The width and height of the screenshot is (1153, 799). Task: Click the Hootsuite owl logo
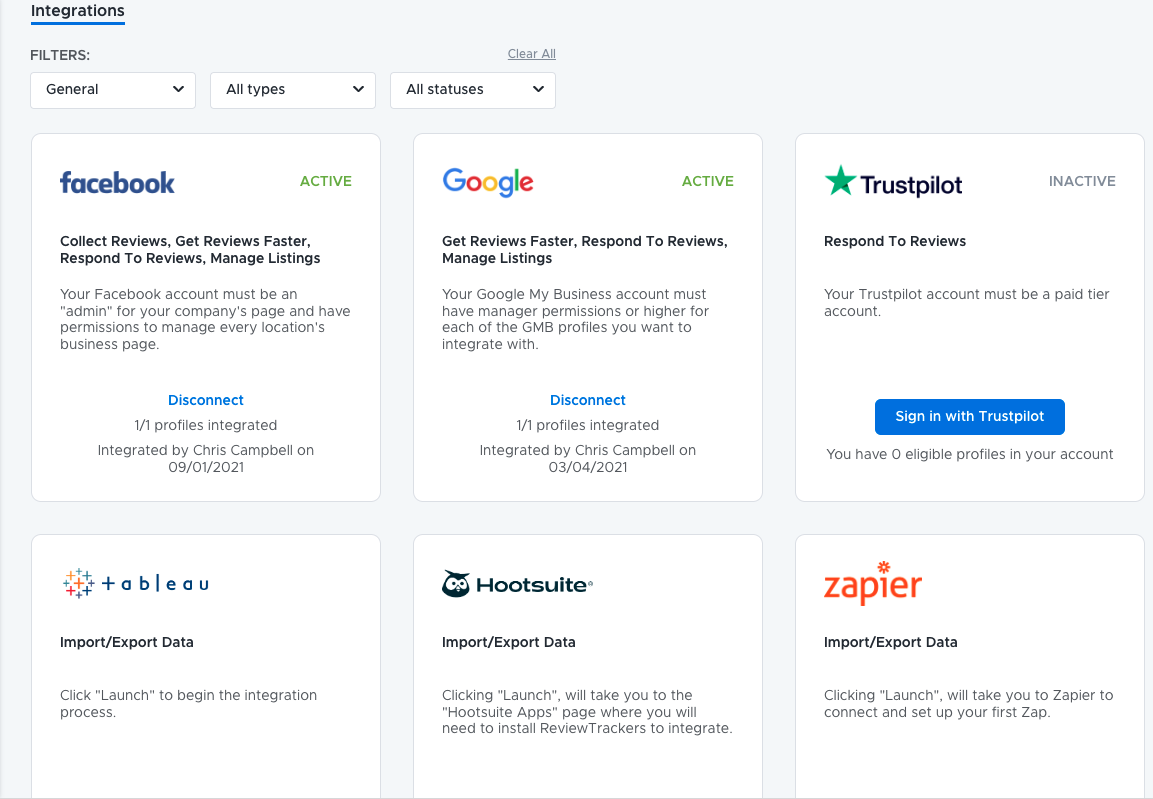coord(456,584)
